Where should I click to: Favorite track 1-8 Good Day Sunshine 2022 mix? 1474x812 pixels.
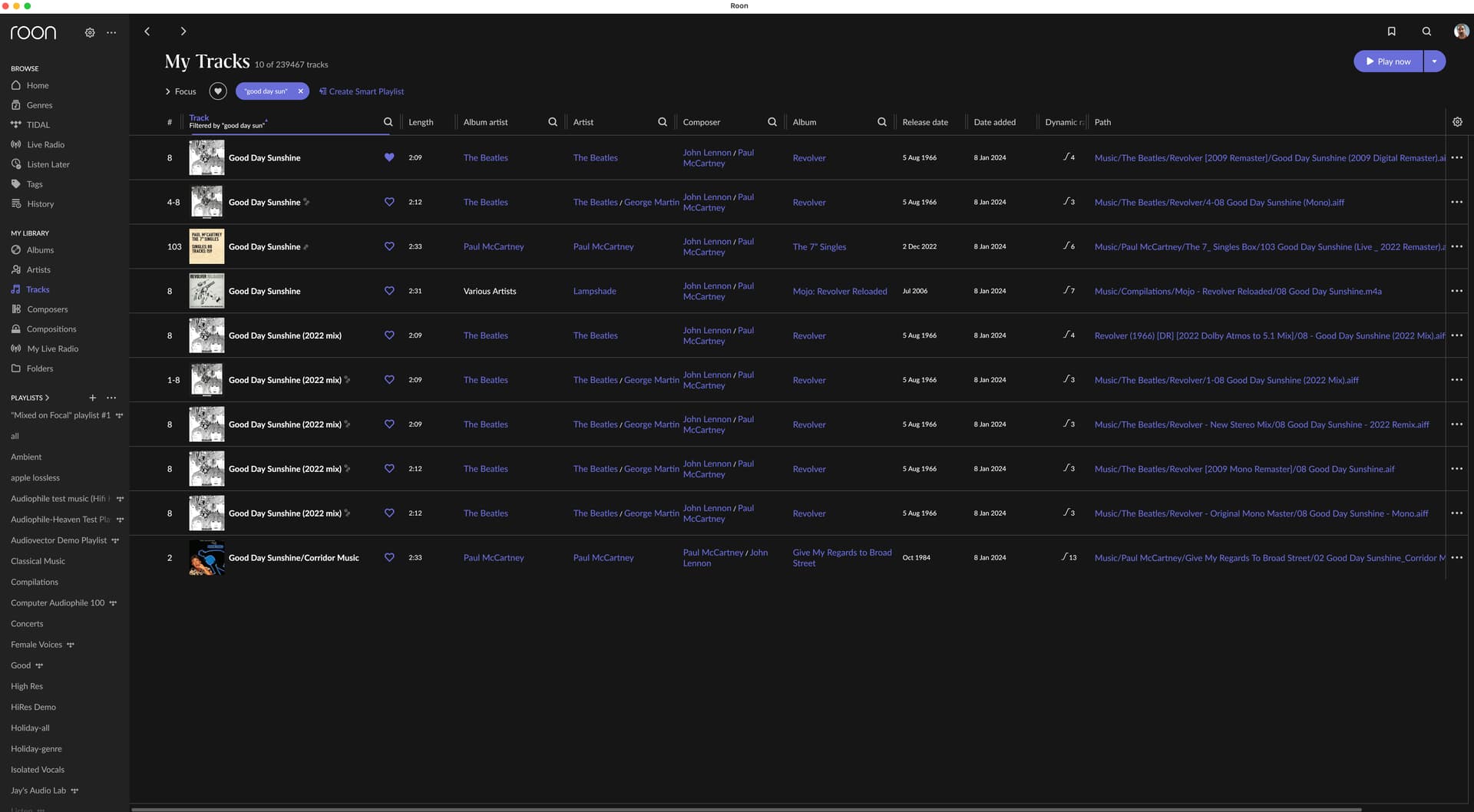click(x=389, y=380)
